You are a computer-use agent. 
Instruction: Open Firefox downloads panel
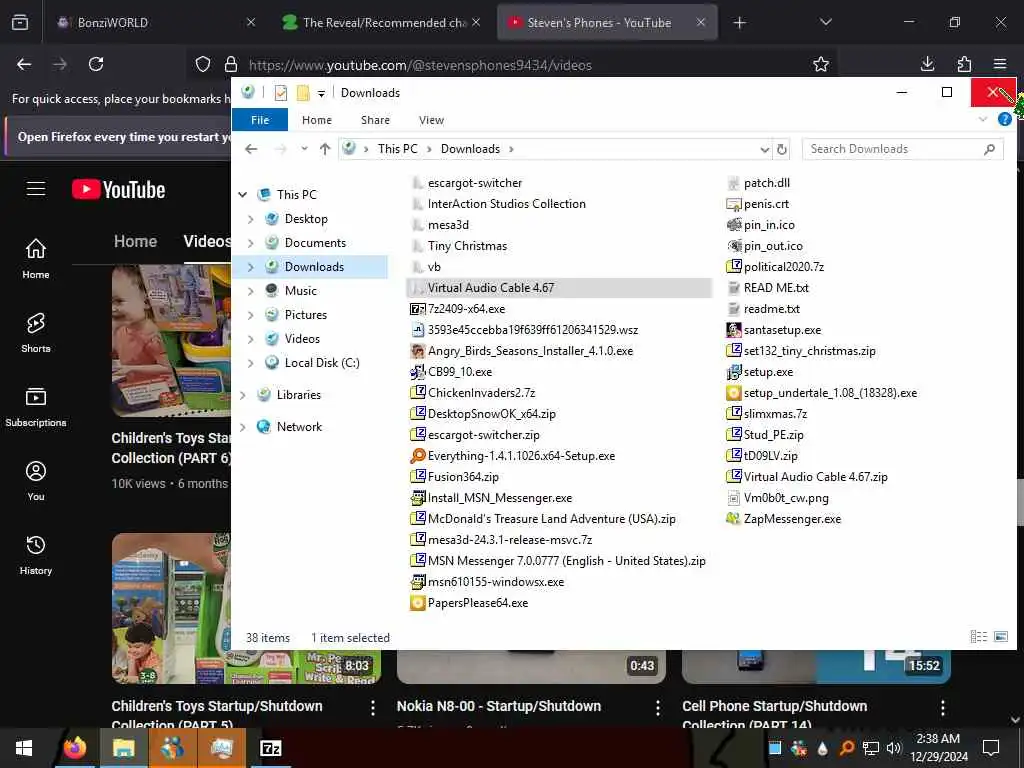coord(927,64)
